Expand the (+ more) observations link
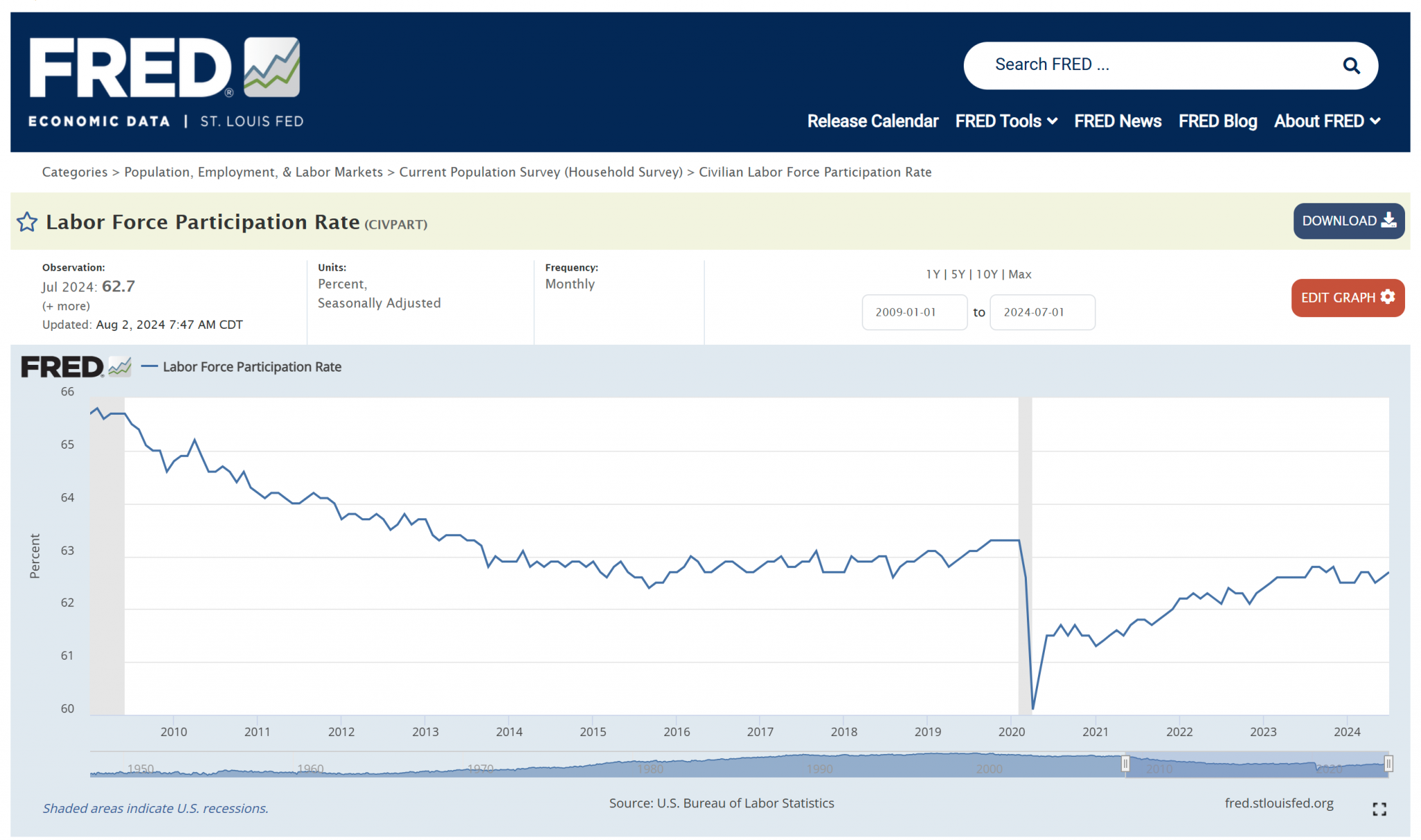Image resolution: width=1421 pixels, height=840 pixels. coord(66,306)
